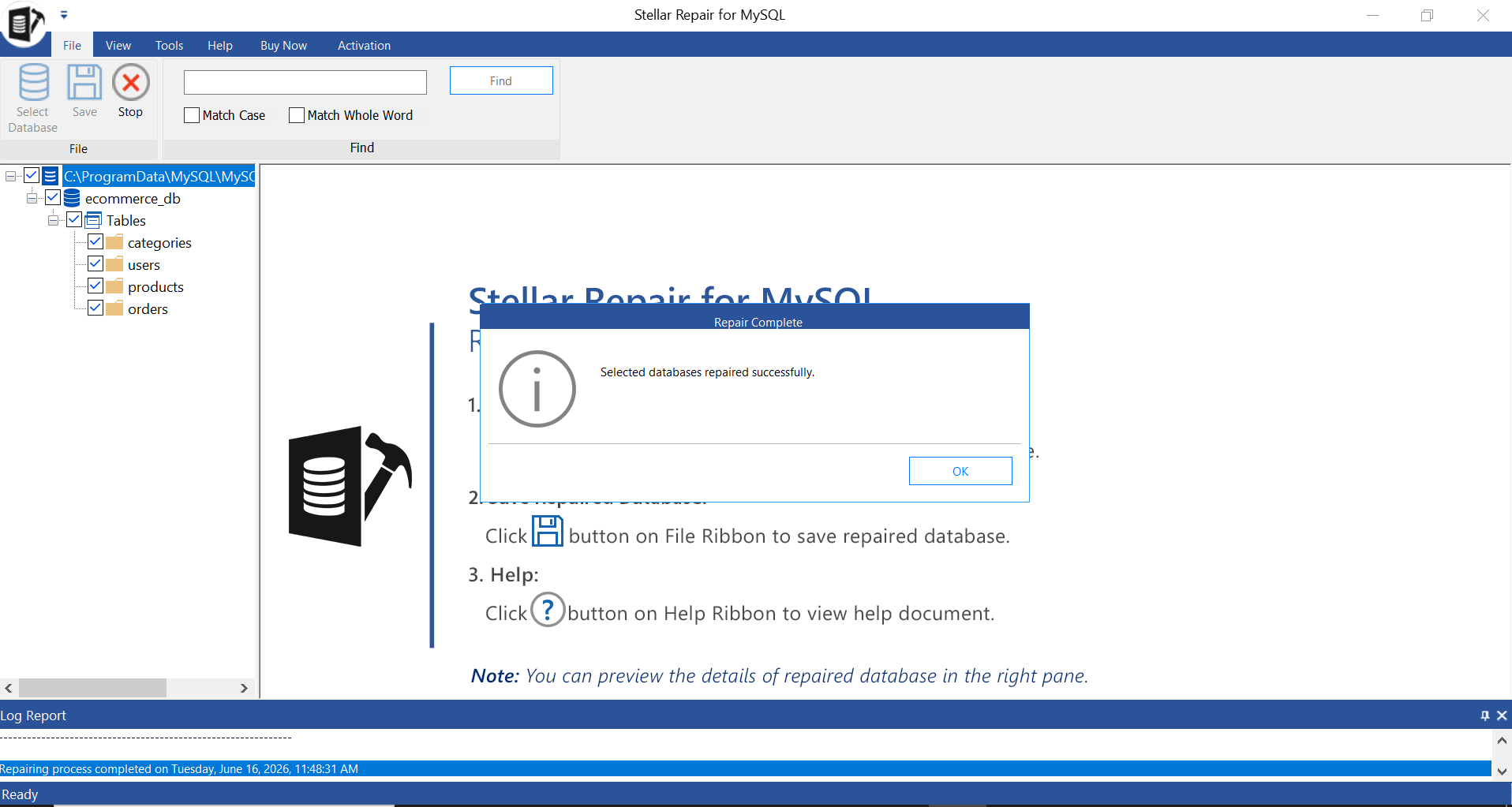
Task: Select the C:\ProgramData\MySQL root path
Action: 159,176
